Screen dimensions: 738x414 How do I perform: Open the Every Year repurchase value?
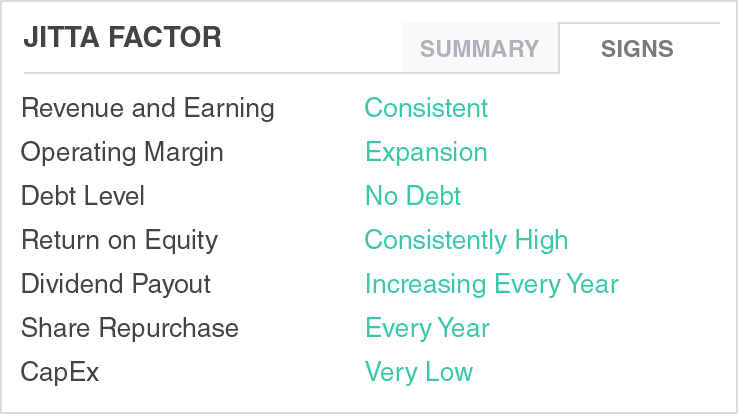point(427,328)
